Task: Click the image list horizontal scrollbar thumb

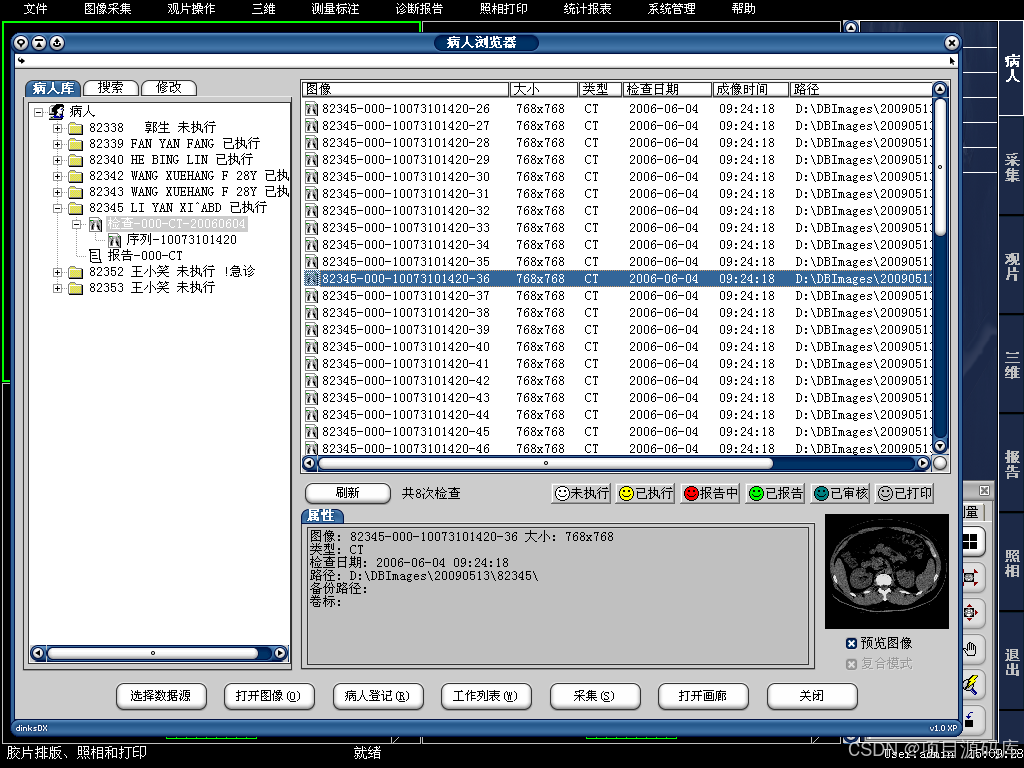Action: click(545, 463)
